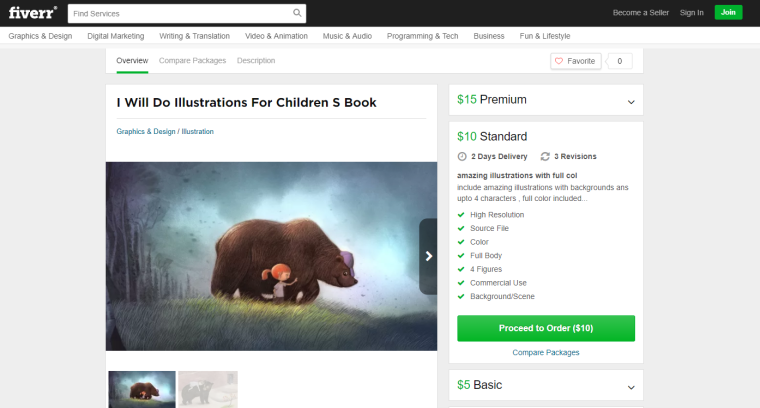Click the 2 Days Delivery clock icon
Image resolution: width=760 pixels, height=408 pixels.
click(462, 156)
